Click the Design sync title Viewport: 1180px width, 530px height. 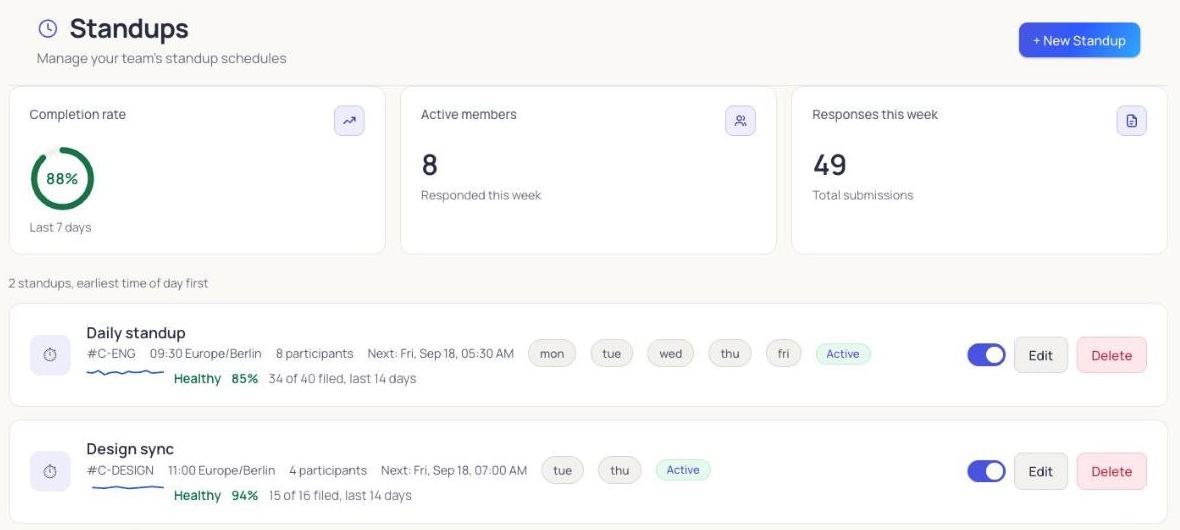click(x=130, y=449)
